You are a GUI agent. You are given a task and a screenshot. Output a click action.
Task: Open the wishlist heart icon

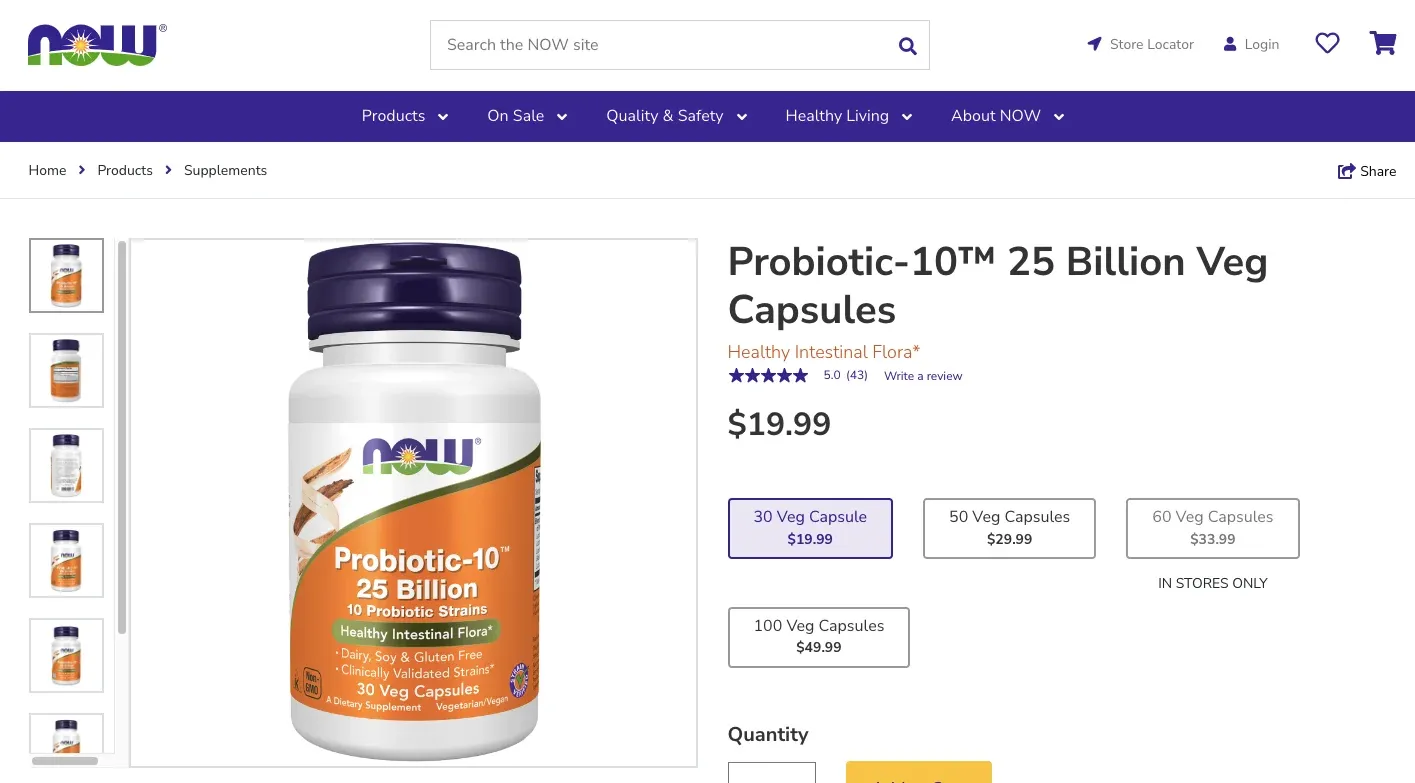coord(1327,43)
